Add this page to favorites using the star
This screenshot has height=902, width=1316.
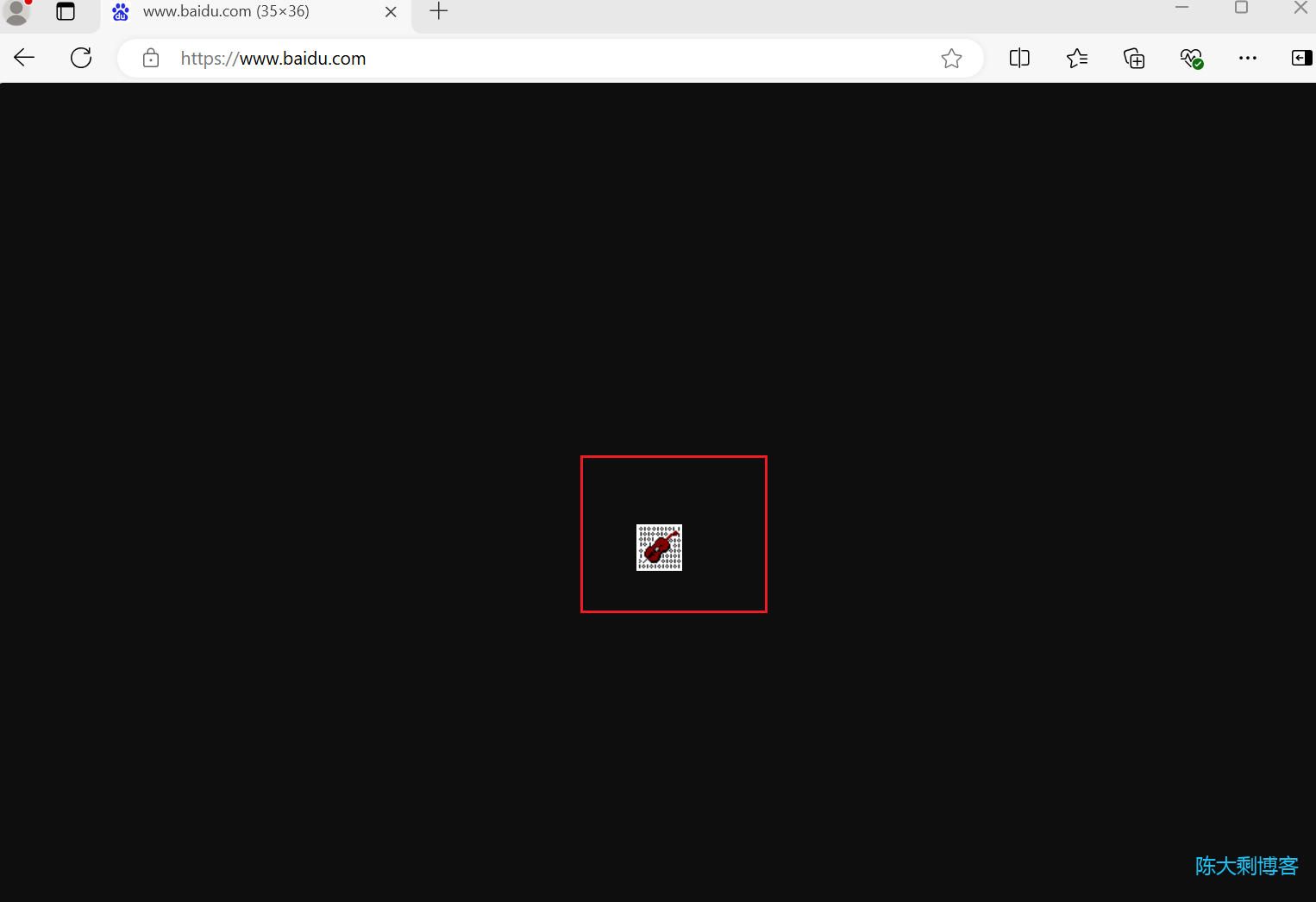tap(951, 58)
